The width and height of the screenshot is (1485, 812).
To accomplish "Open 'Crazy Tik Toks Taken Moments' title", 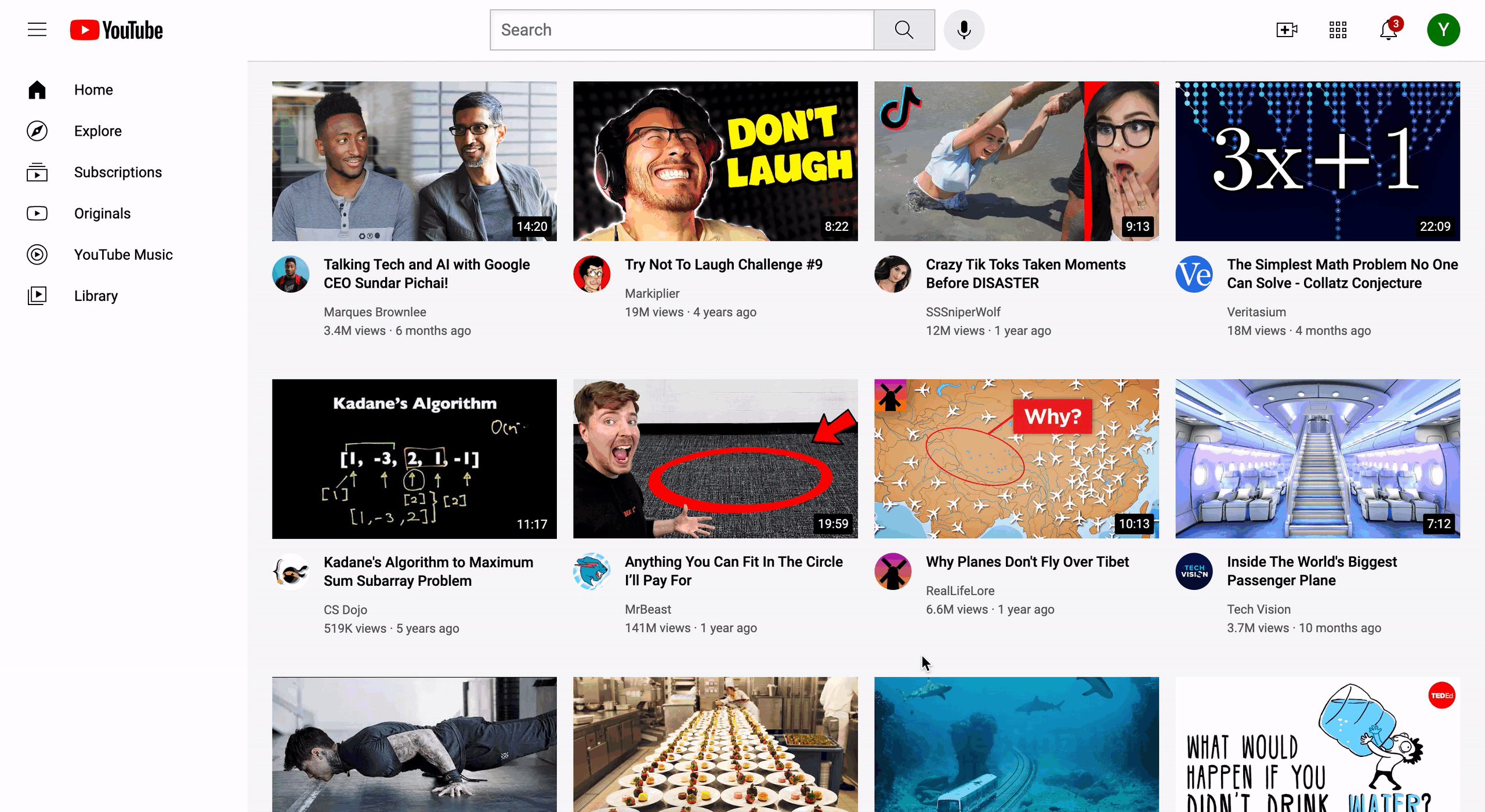I will (1026, 274).
